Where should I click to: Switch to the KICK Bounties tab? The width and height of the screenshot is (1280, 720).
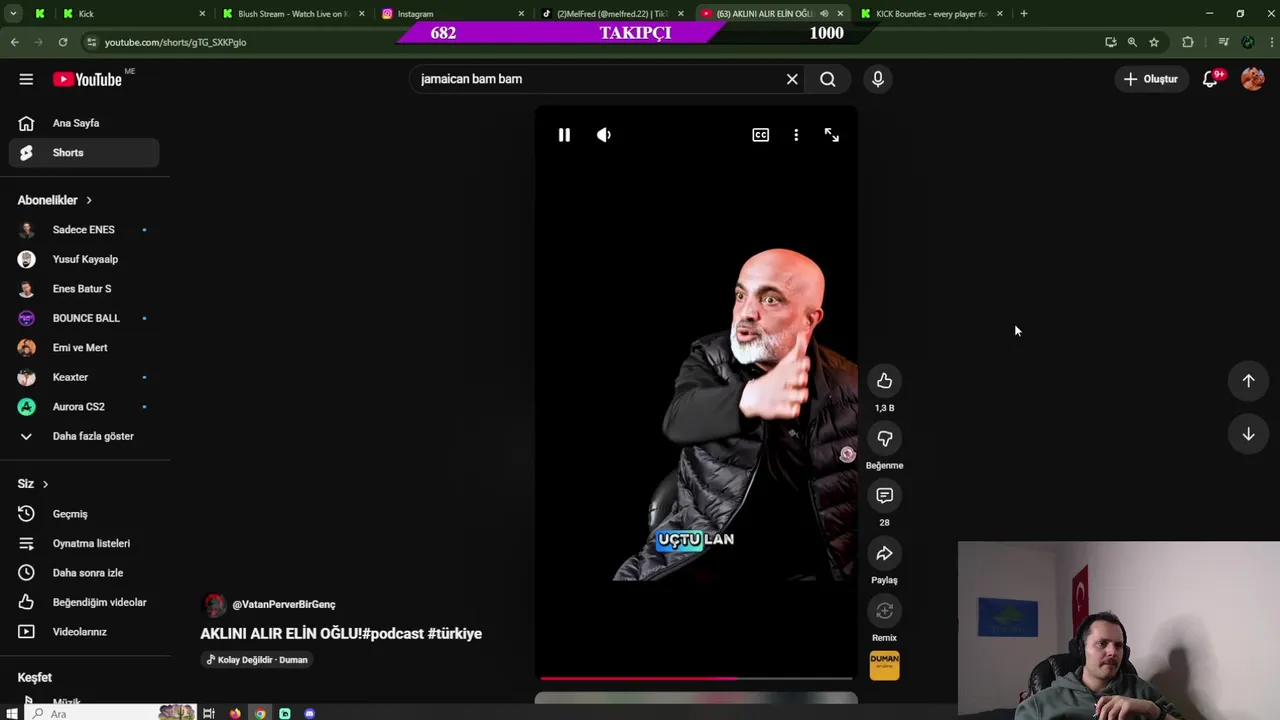(931, 14)
